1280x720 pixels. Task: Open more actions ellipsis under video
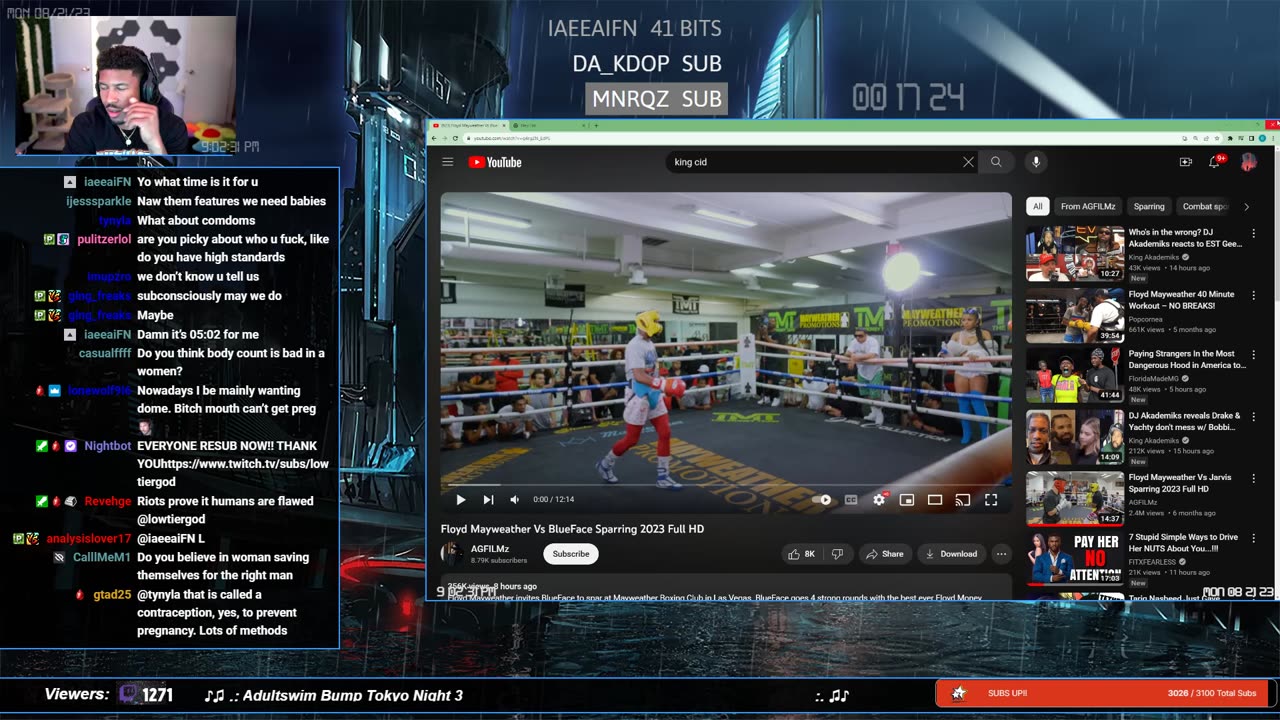[x=1001, y=554]
